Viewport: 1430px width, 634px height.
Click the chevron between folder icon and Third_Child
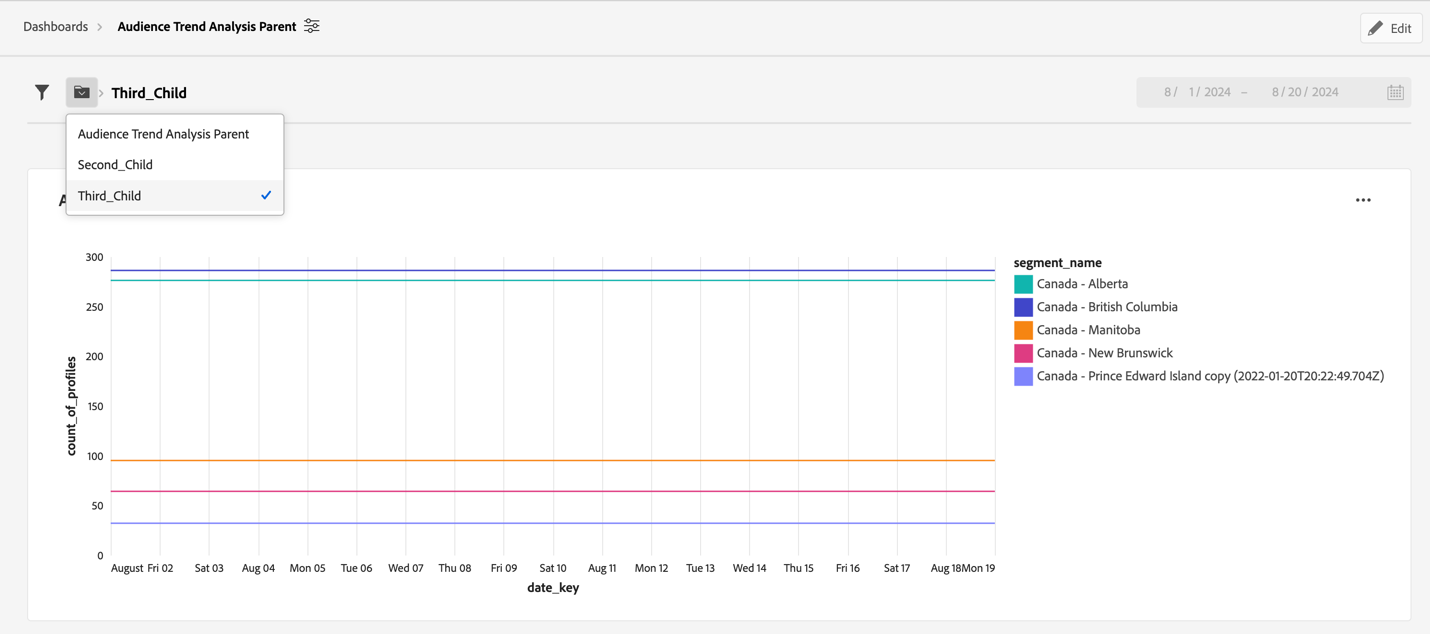coord(102,92)
